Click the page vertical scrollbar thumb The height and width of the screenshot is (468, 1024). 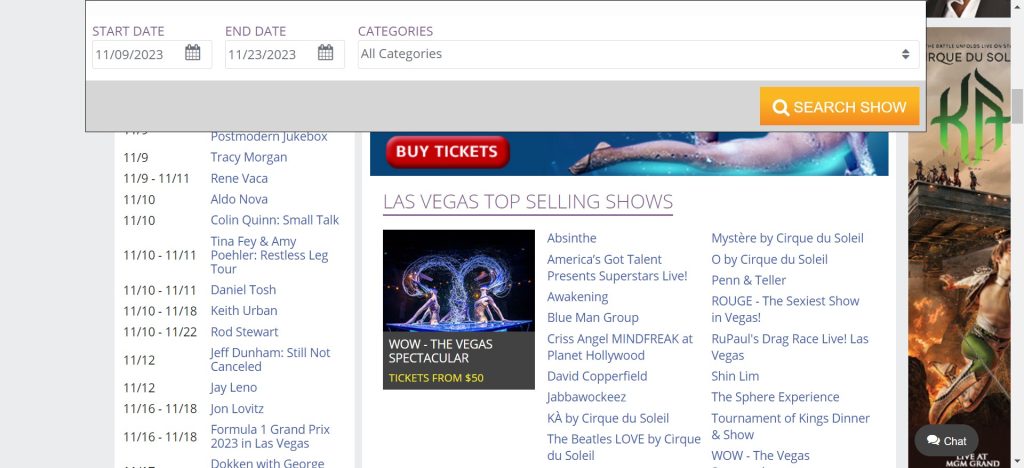(x=1017, y=106)
